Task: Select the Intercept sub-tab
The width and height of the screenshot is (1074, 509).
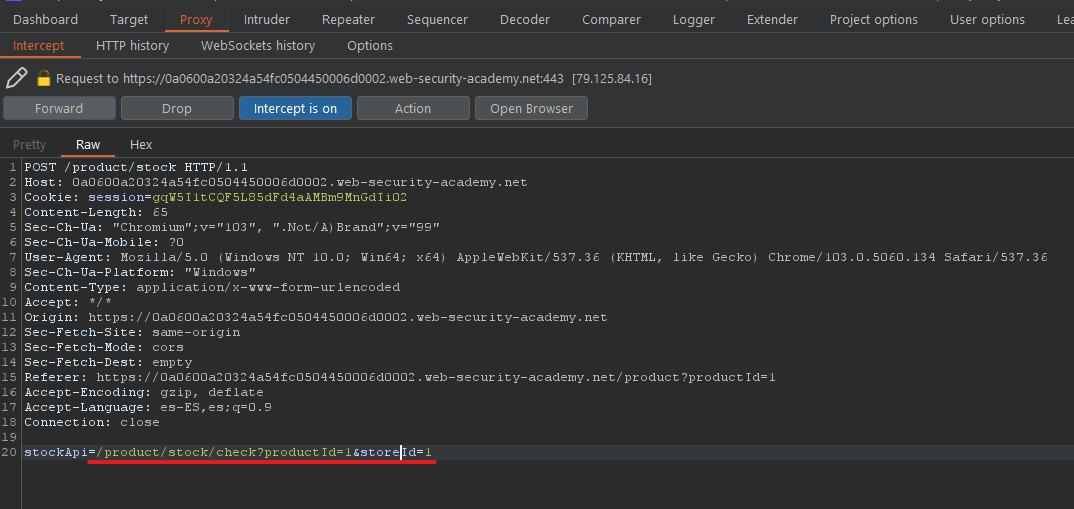Action: click(x=38, y=46)
